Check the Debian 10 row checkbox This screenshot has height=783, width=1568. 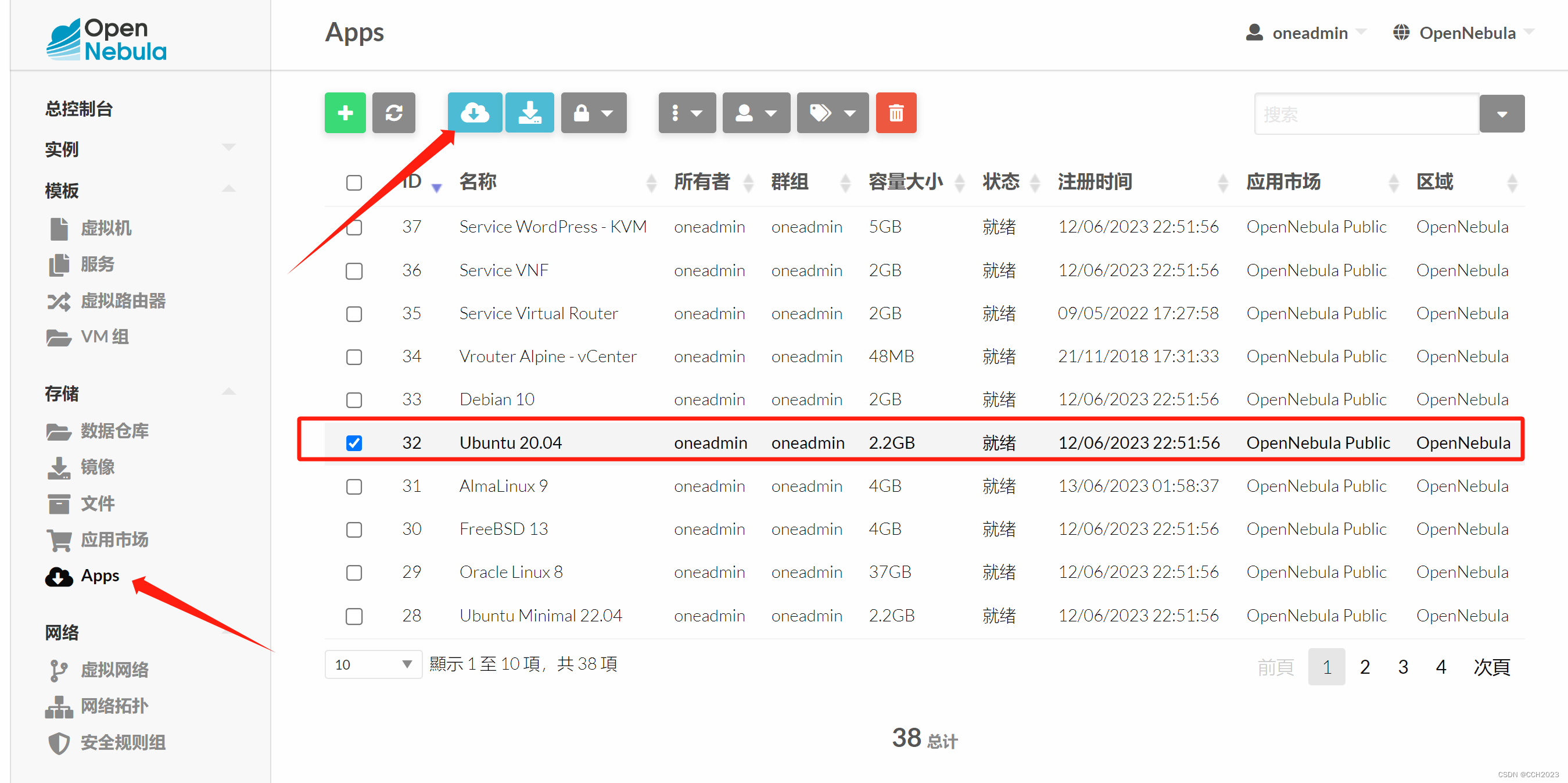pyautogui.click(x=354, y=400)
